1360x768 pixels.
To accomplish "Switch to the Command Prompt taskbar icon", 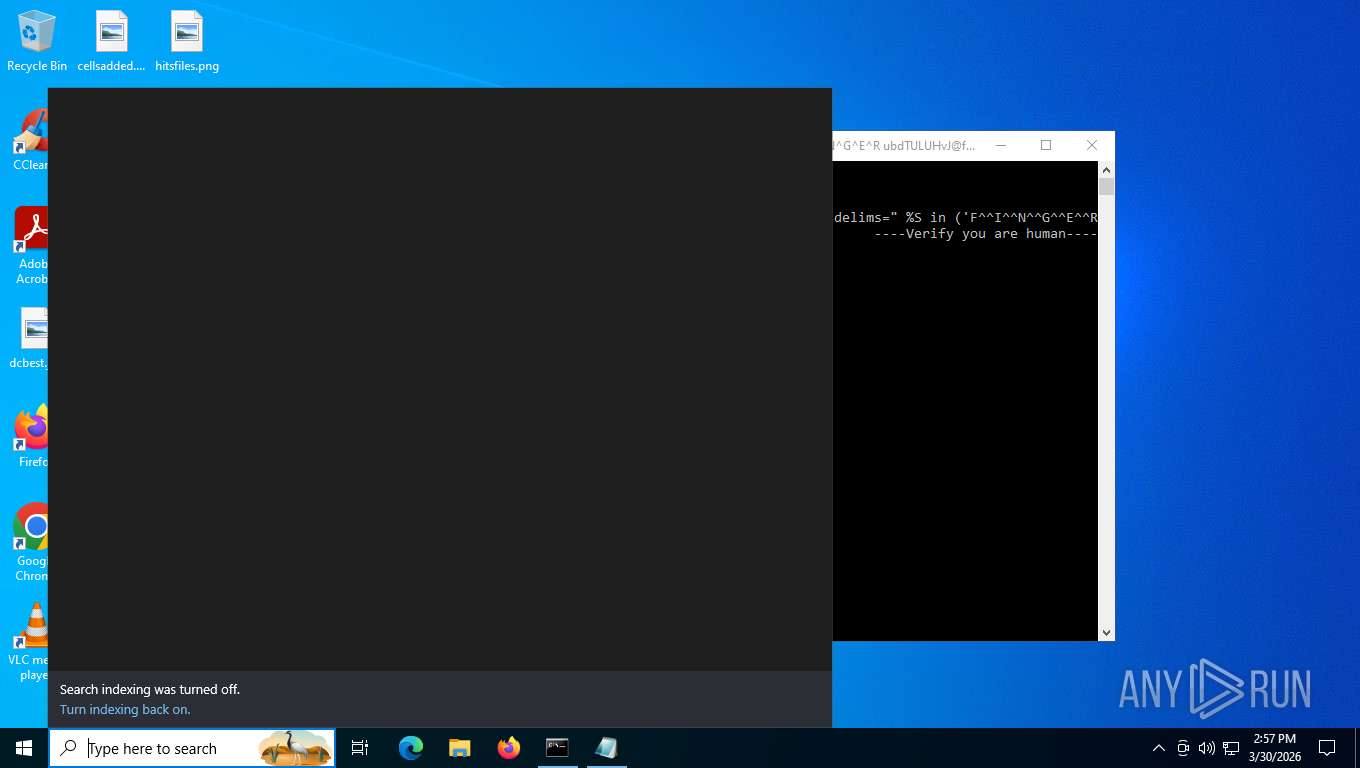I will tap(557, 748).
